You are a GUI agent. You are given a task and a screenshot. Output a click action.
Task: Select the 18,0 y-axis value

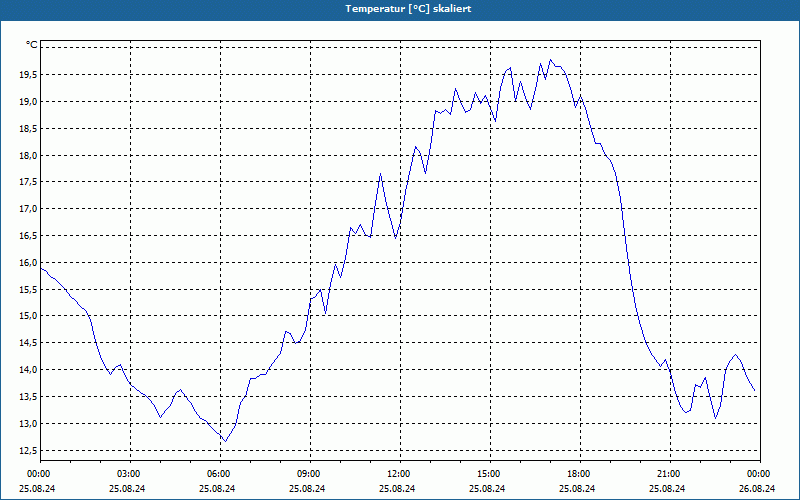(28, 155)
